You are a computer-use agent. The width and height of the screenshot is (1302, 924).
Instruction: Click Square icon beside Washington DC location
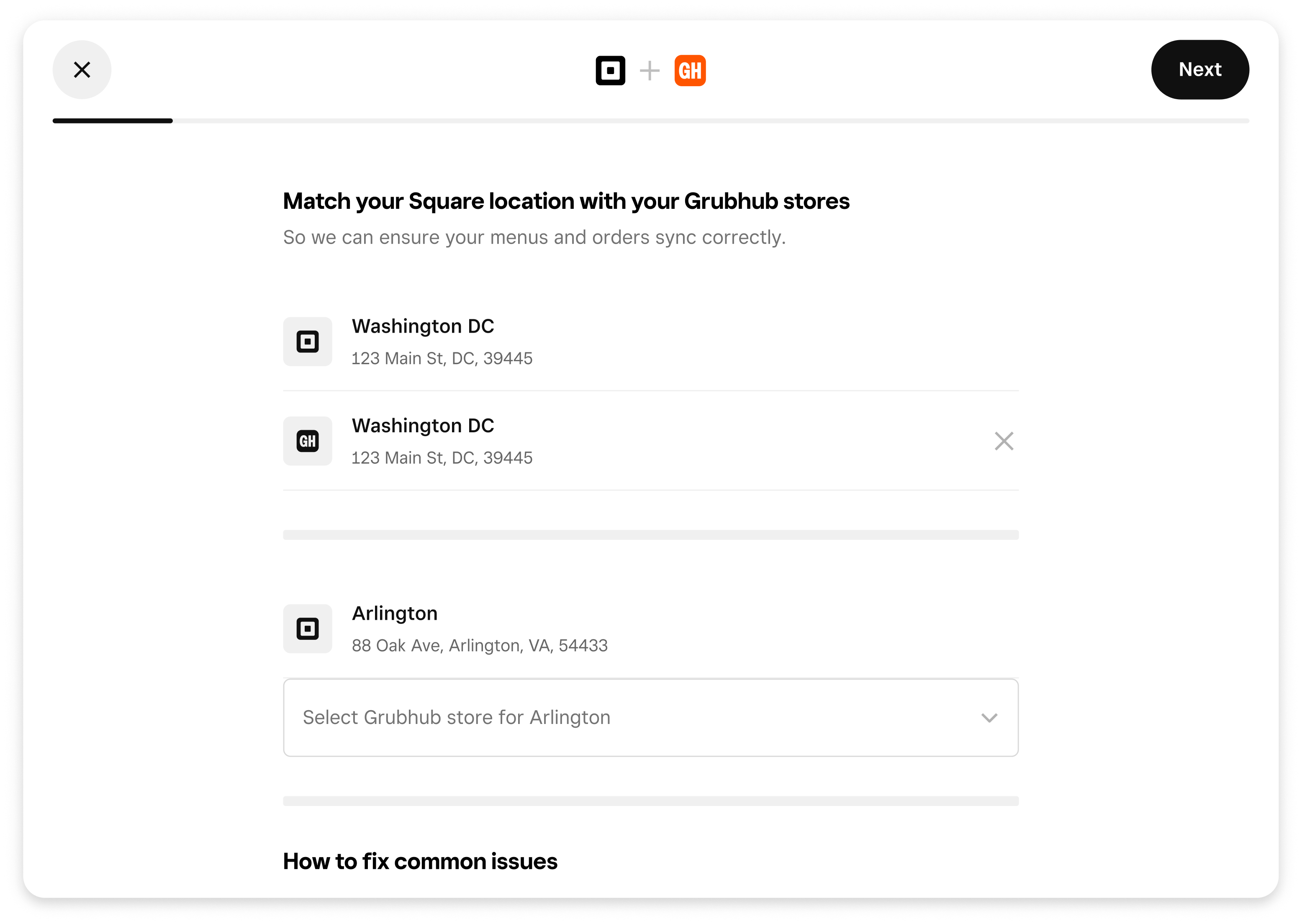pos(307,341)
